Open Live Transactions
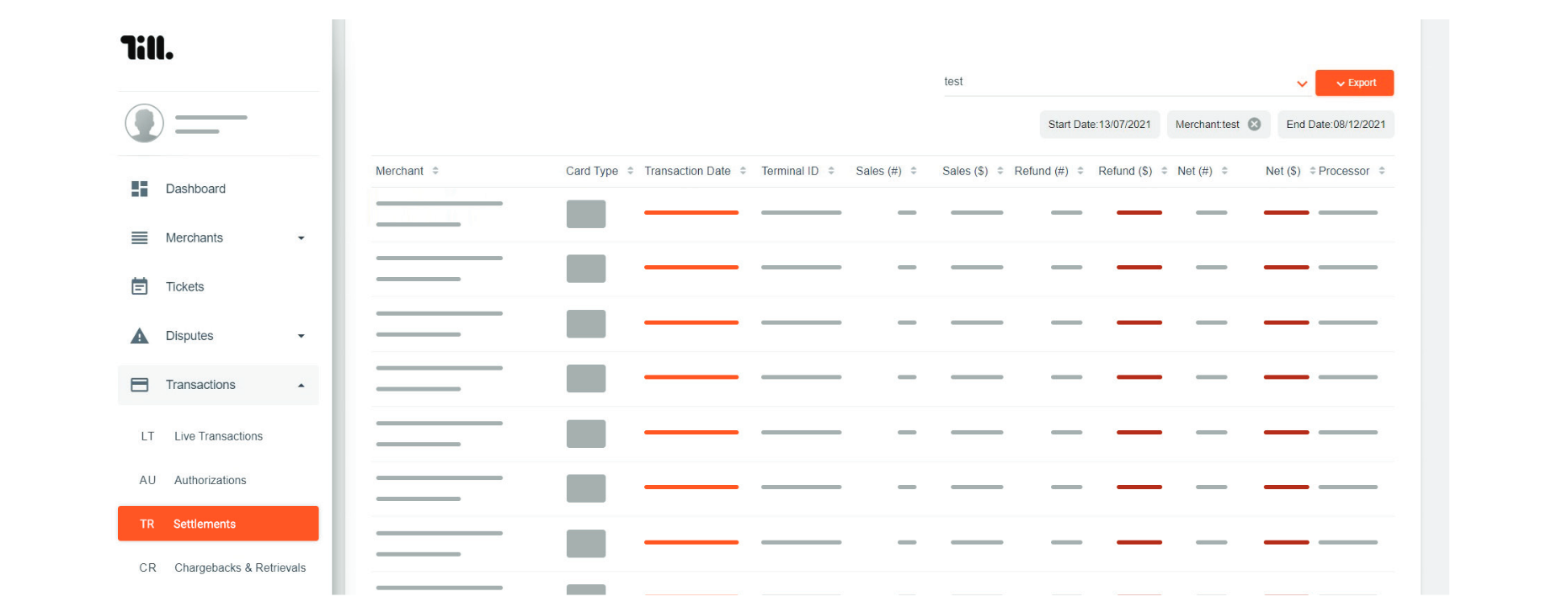The width and height of the screenshot is (1568, 602). [218, 436]
